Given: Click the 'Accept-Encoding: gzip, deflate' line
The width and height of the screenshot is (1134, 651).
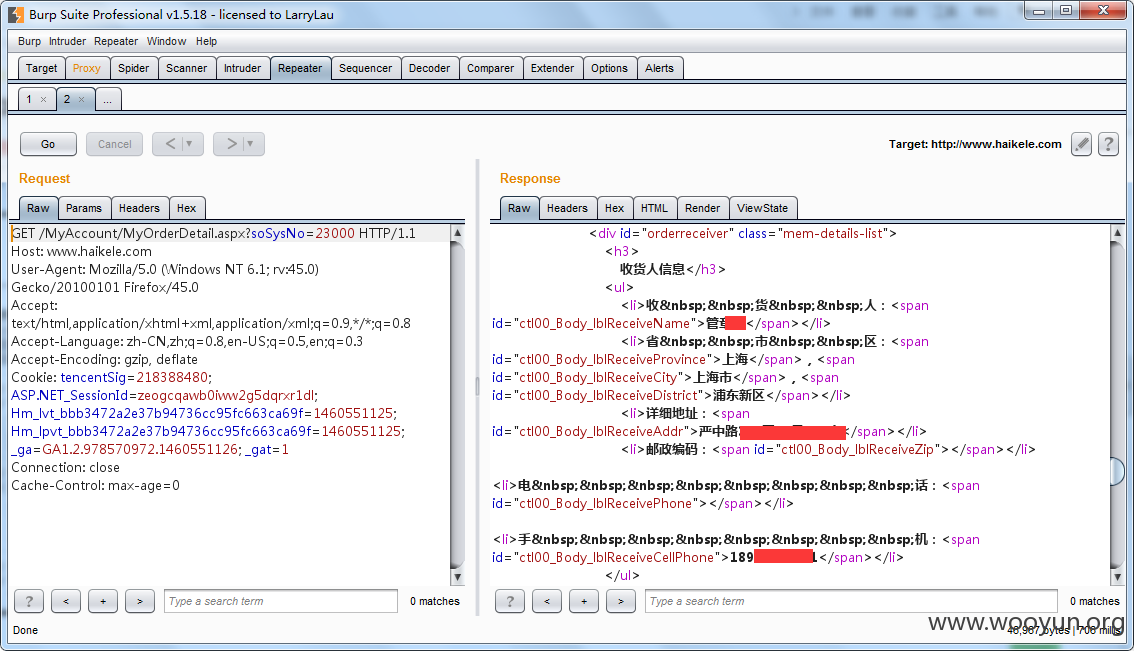Looking at the screenshot, I should [x=104, y=359].
